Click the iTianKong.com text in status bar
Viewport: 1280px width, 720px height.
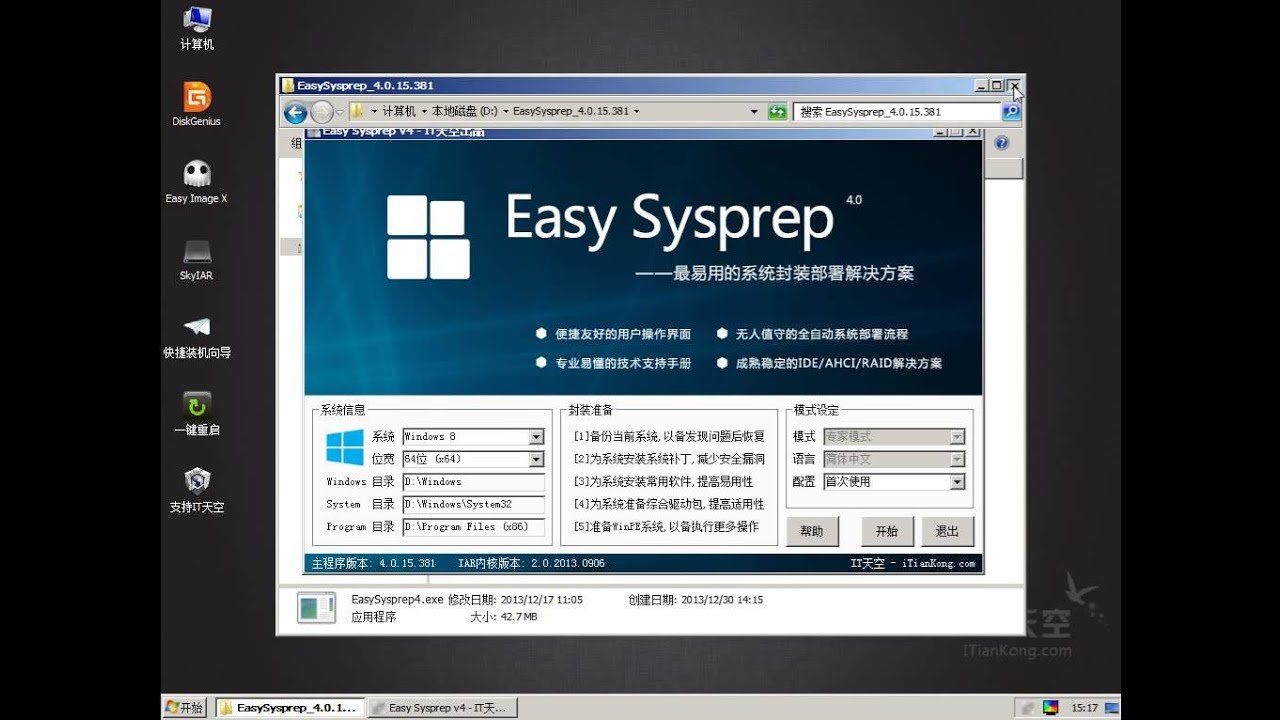coord(938,563)
